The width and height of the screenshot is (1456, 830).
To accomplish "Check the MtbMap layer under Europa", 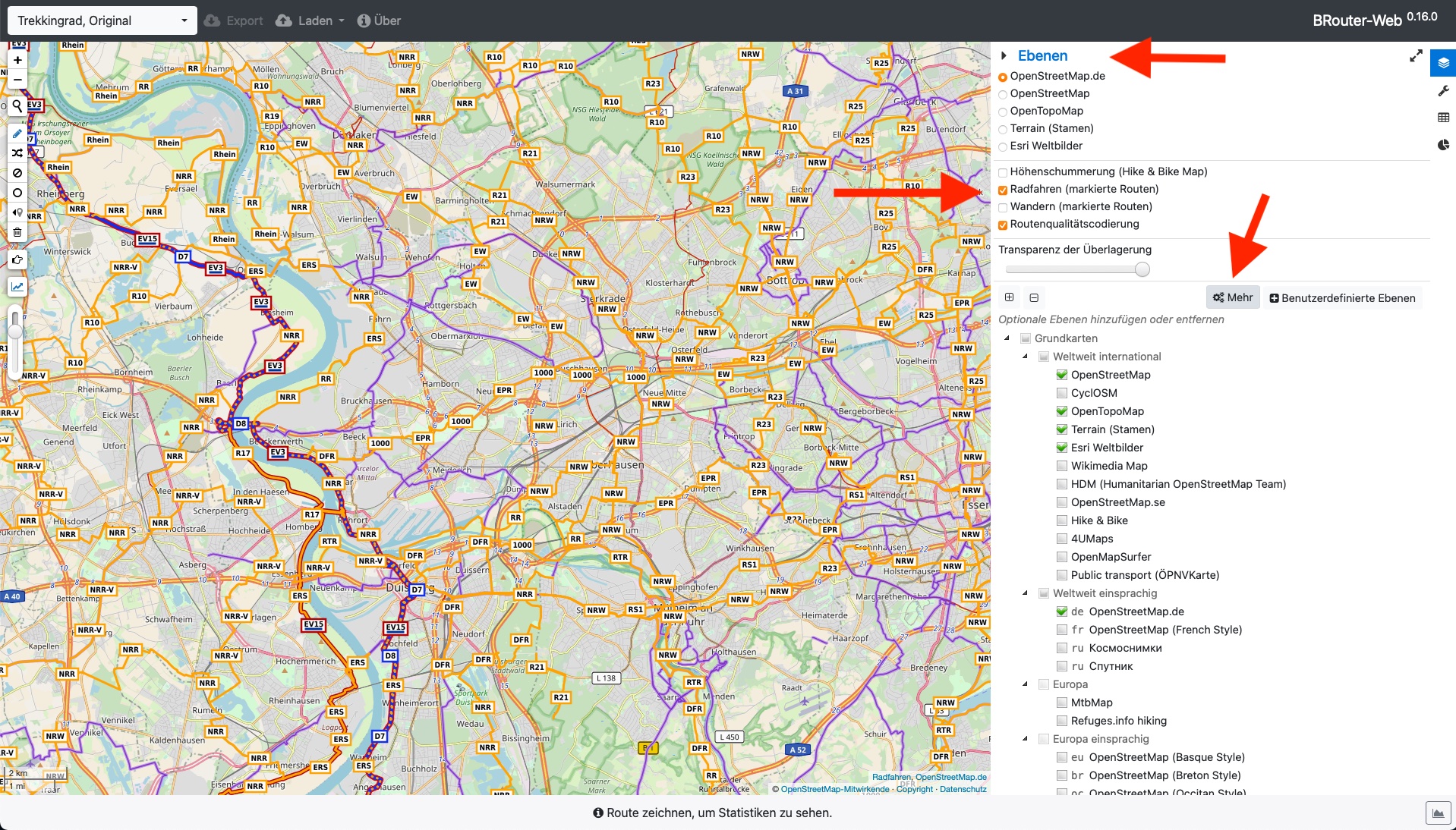I will [1062, 703].
